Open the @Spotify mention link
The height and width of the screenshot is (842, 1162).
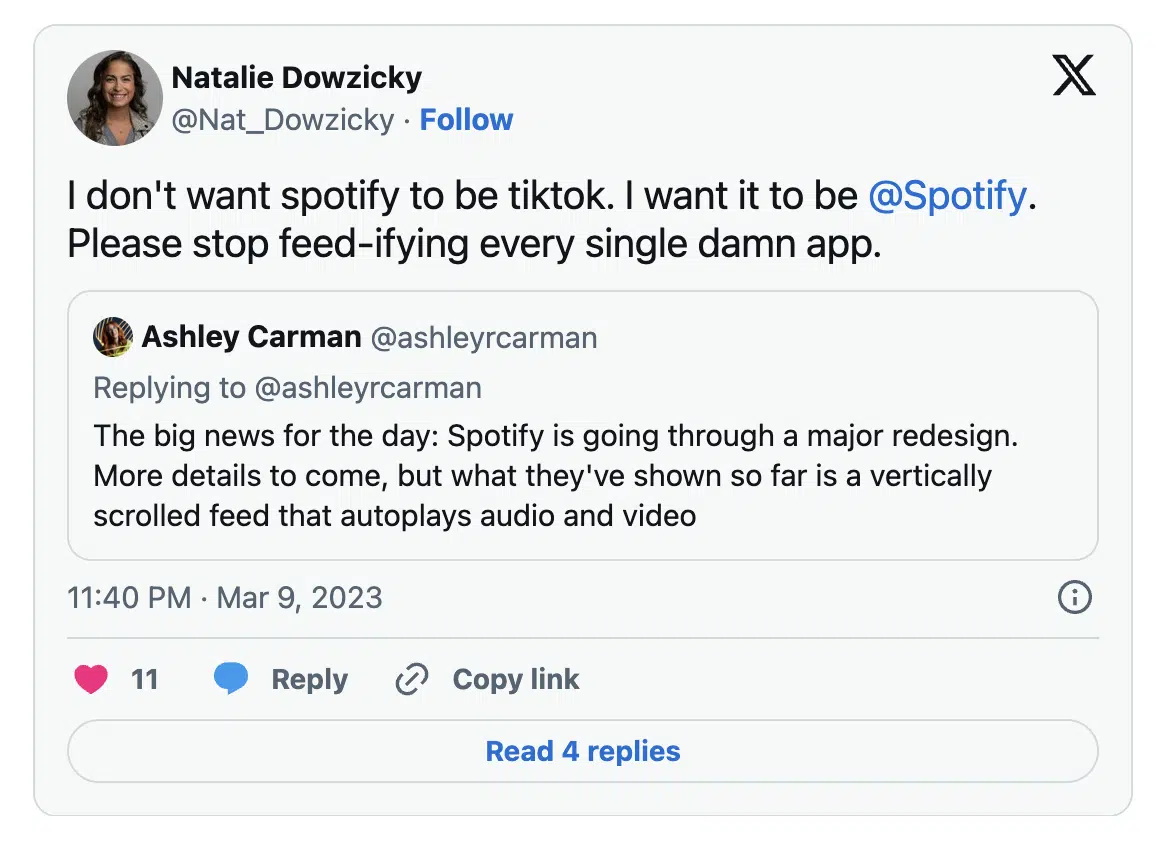coord(947,196)
